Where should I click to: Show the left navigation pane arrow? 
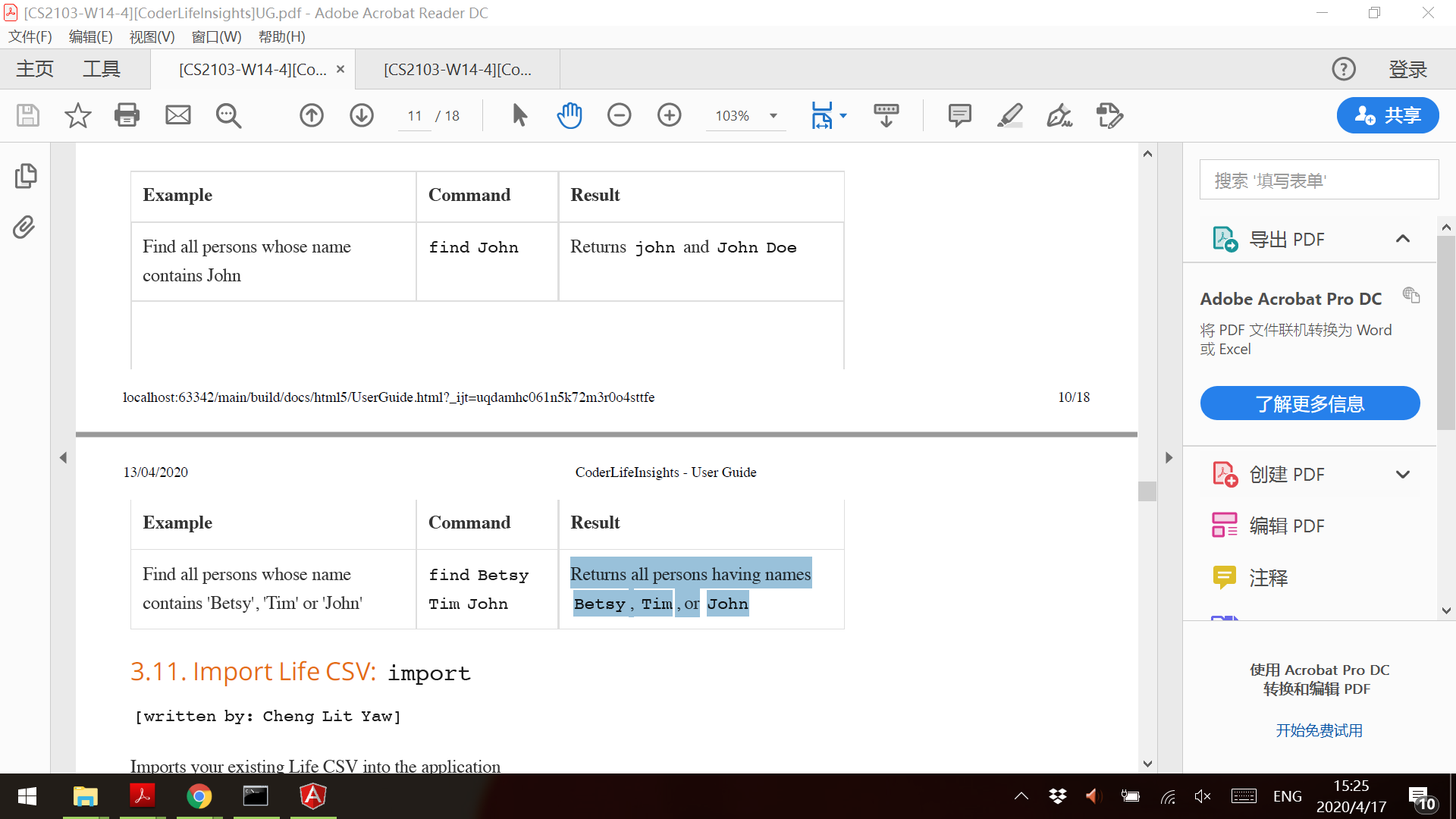(x=63, y=457)
